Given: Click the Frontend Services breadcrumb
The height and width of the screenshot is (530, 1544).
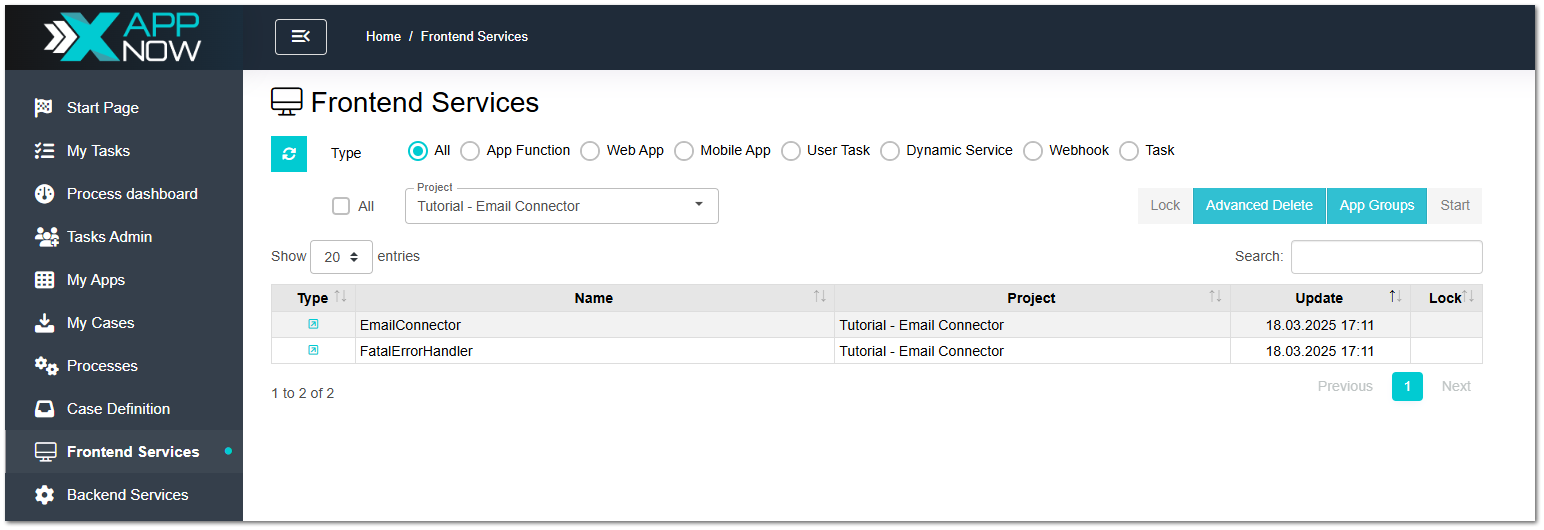Looking at the screenshot, I should (x=474, y=36).
